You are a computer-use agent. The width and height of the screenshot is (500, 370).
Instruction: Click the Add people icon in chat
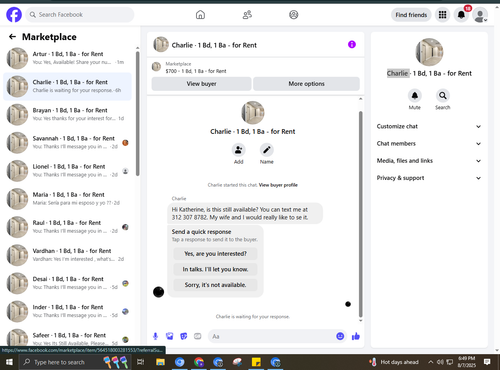pos(239,150)
